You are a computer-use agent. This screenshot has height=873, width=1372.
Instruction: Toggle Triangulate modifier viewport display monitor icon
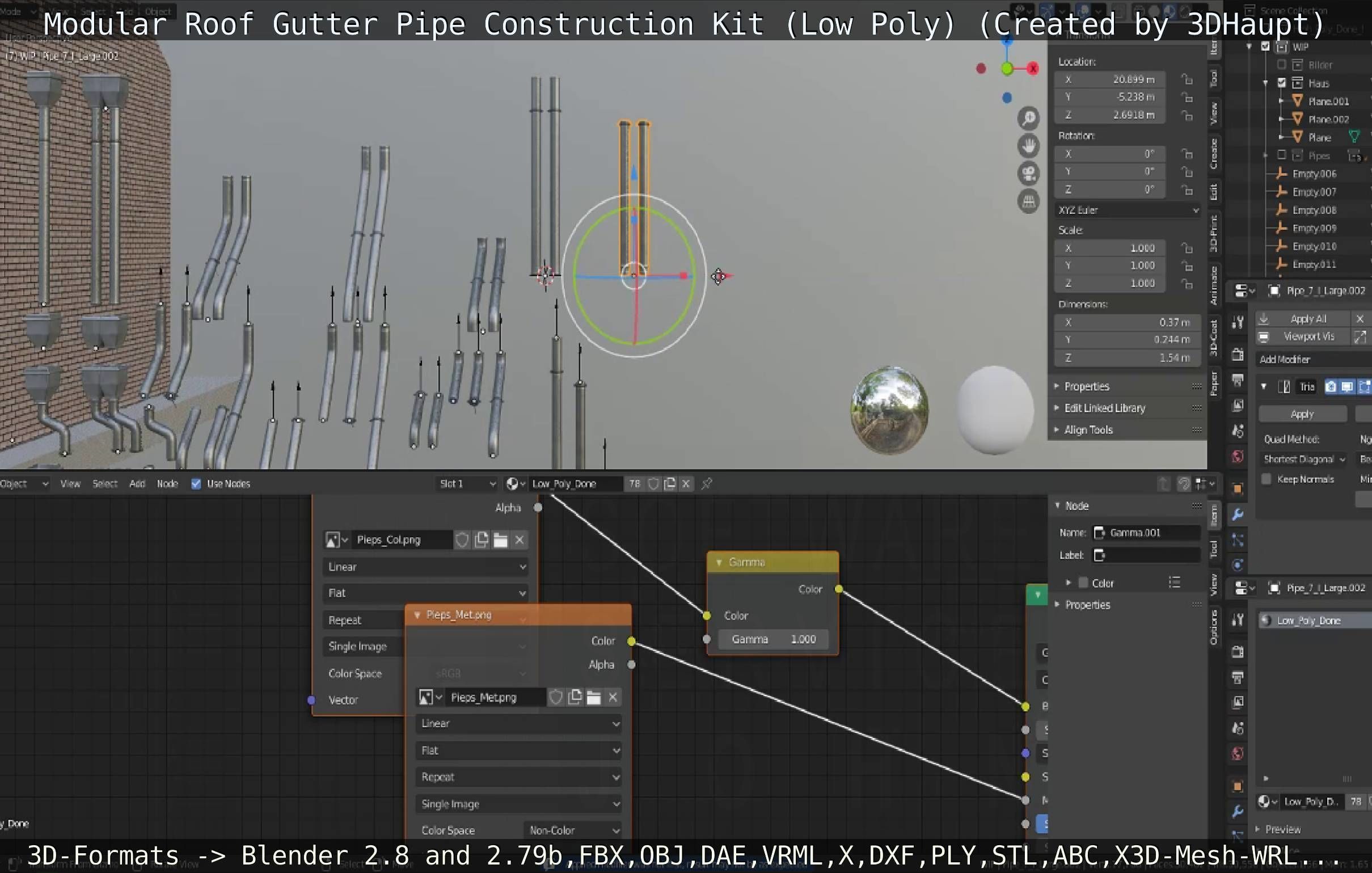tap(1347, 387)
